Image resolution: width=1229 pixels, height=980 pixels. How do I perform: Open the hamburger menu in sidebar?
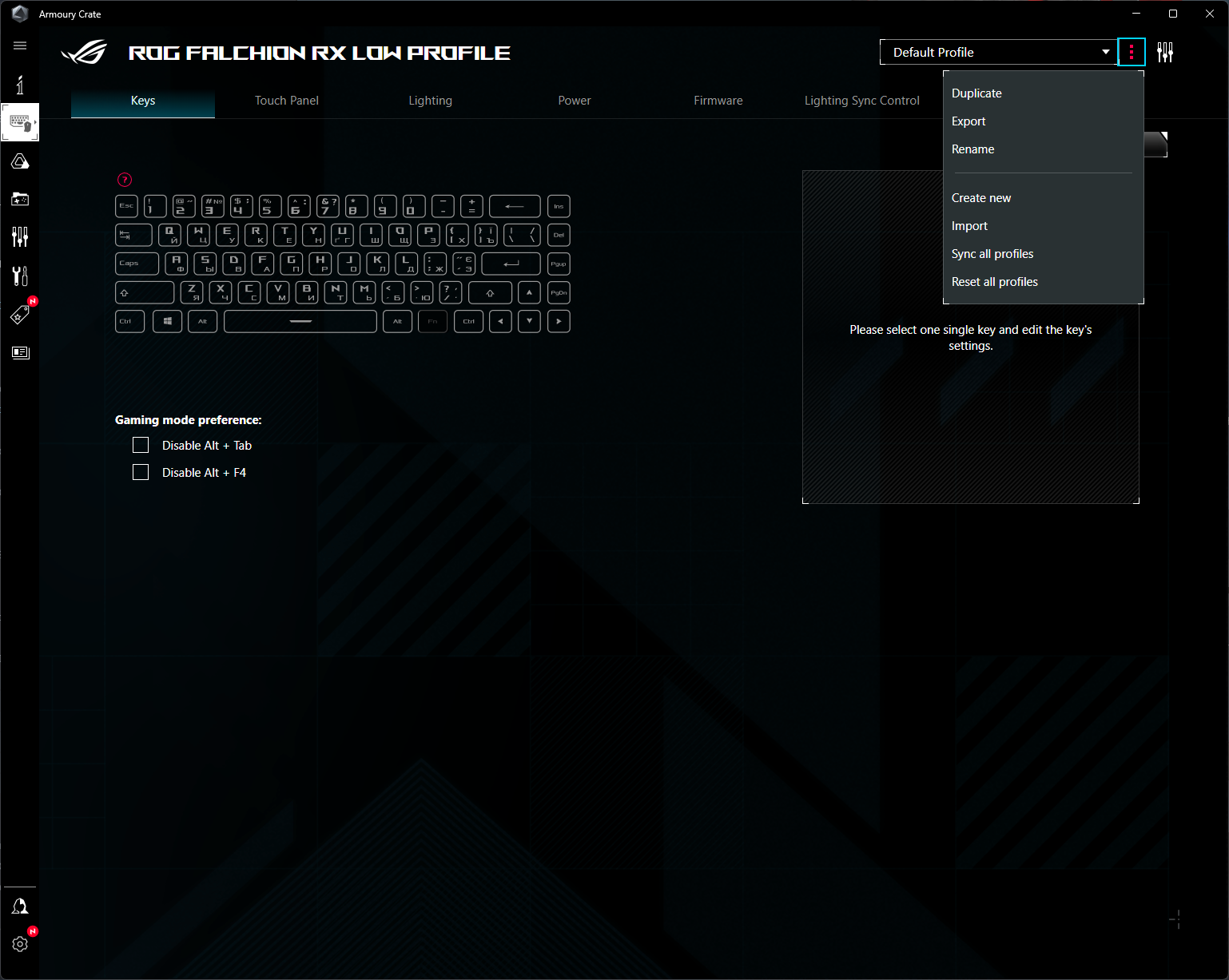(x=20, y=46)
